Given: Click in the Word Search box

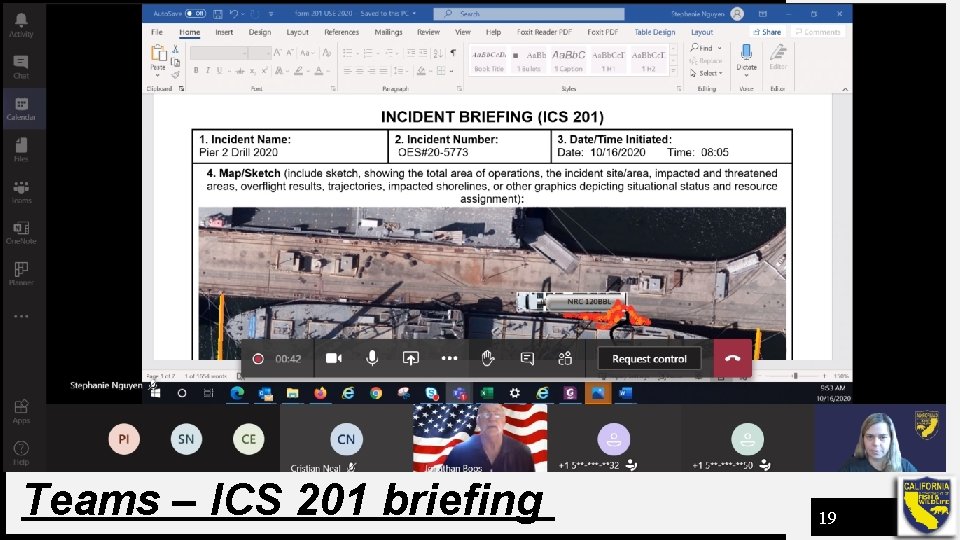Looking at the screenshot, I should pos(529,13).
